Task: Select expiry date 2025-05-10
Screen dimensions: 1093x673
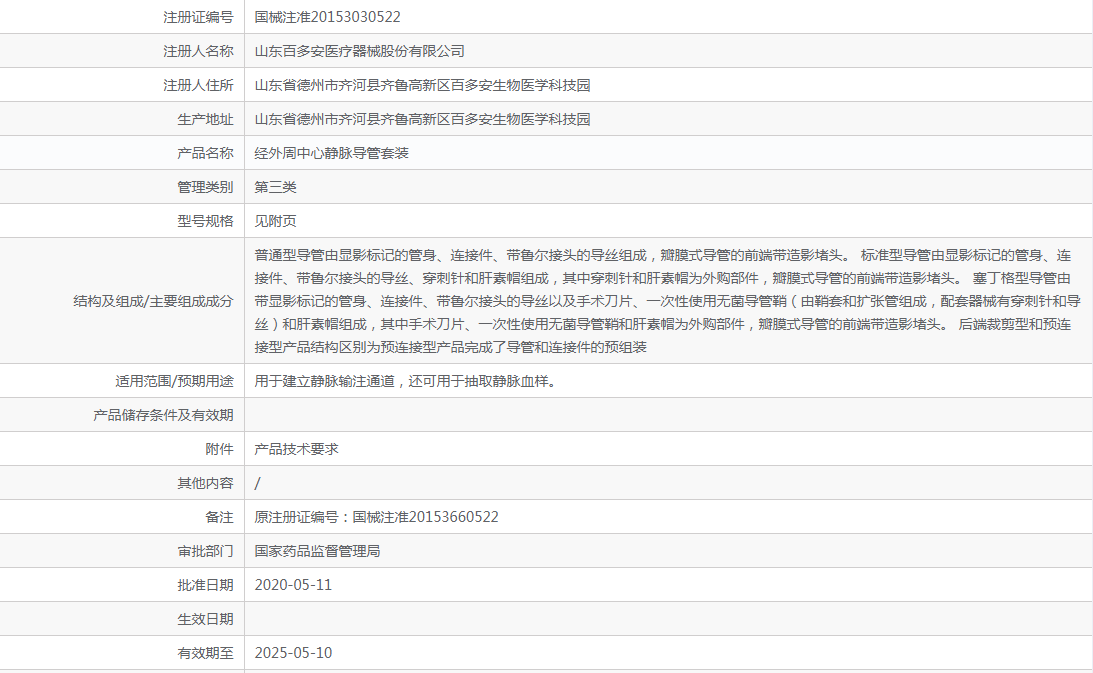Action: click(x=293, y=653)
